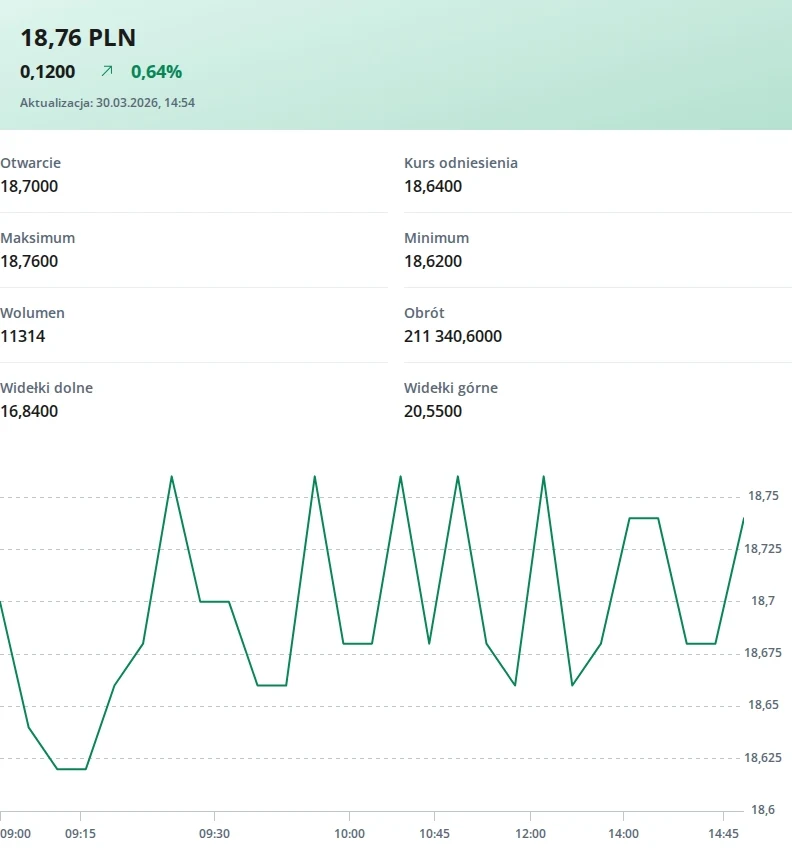Click the green 0,64% change percentage
Viewport: 792px width, 865px height.
click(156, 72)
